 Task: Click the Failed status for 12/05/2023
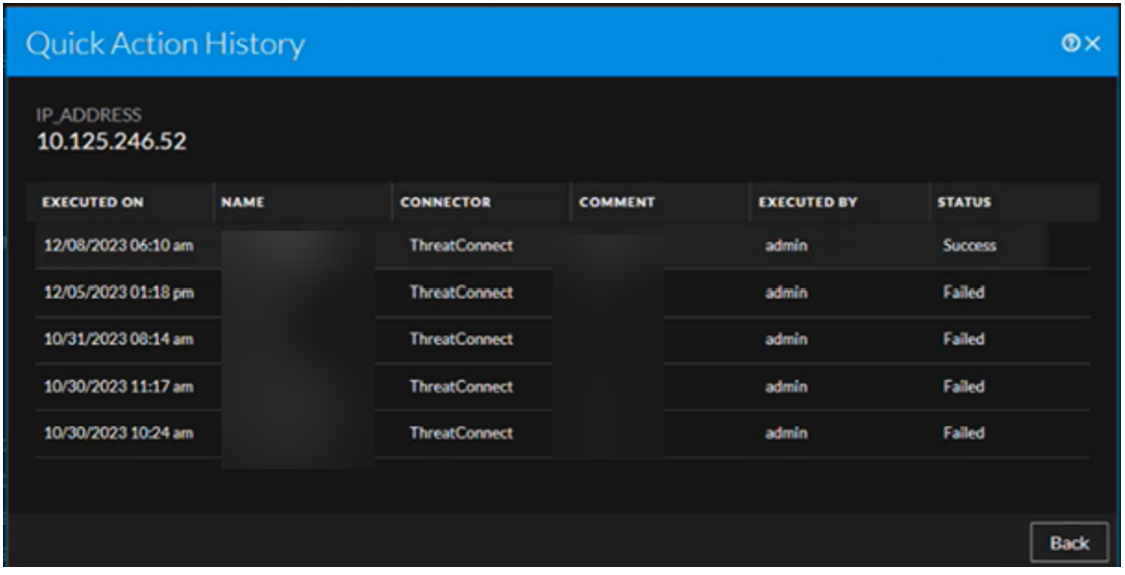point(963,293)
